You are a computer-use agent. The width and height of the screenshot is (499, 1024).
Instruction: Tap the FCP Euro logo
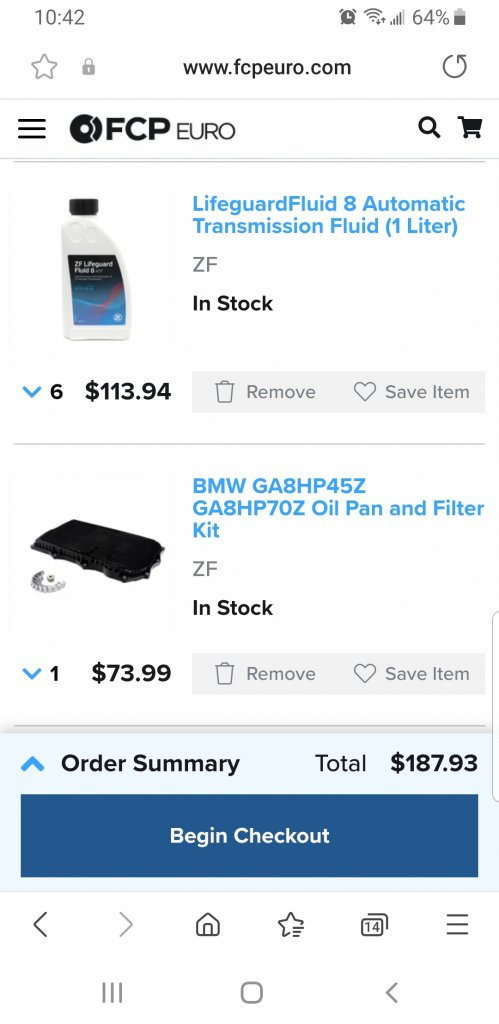(x=152, y=129)
